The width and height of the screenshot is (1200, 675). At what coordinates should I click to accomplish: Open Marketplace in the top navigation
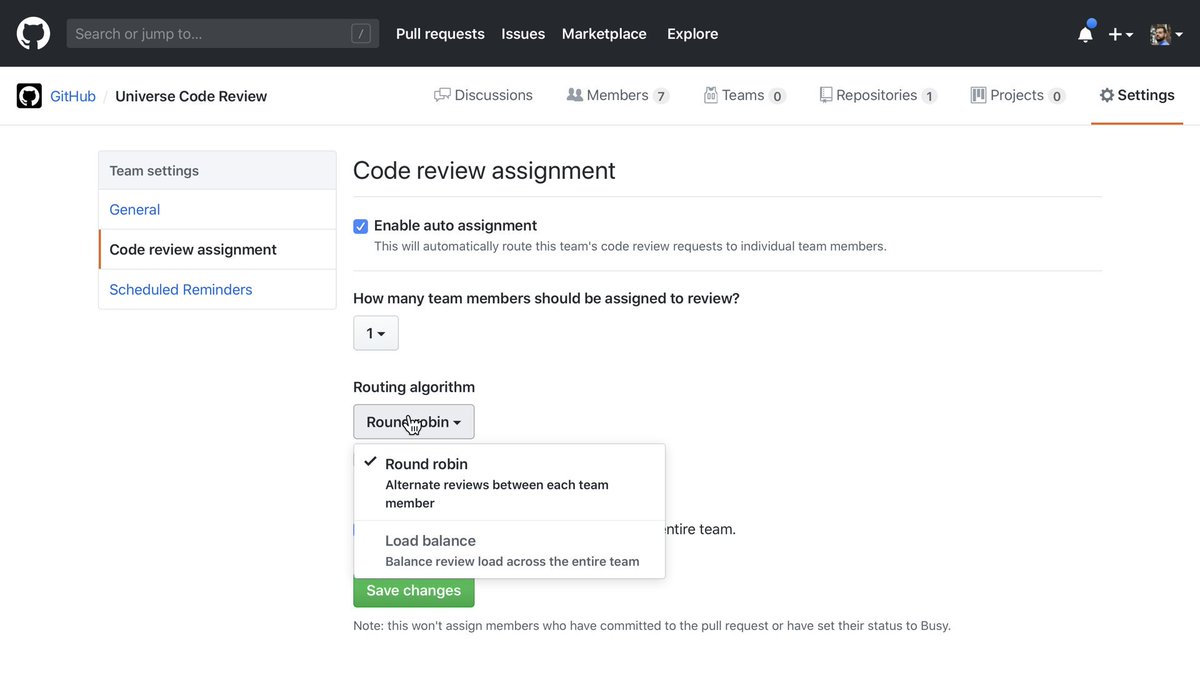point(604,34)
